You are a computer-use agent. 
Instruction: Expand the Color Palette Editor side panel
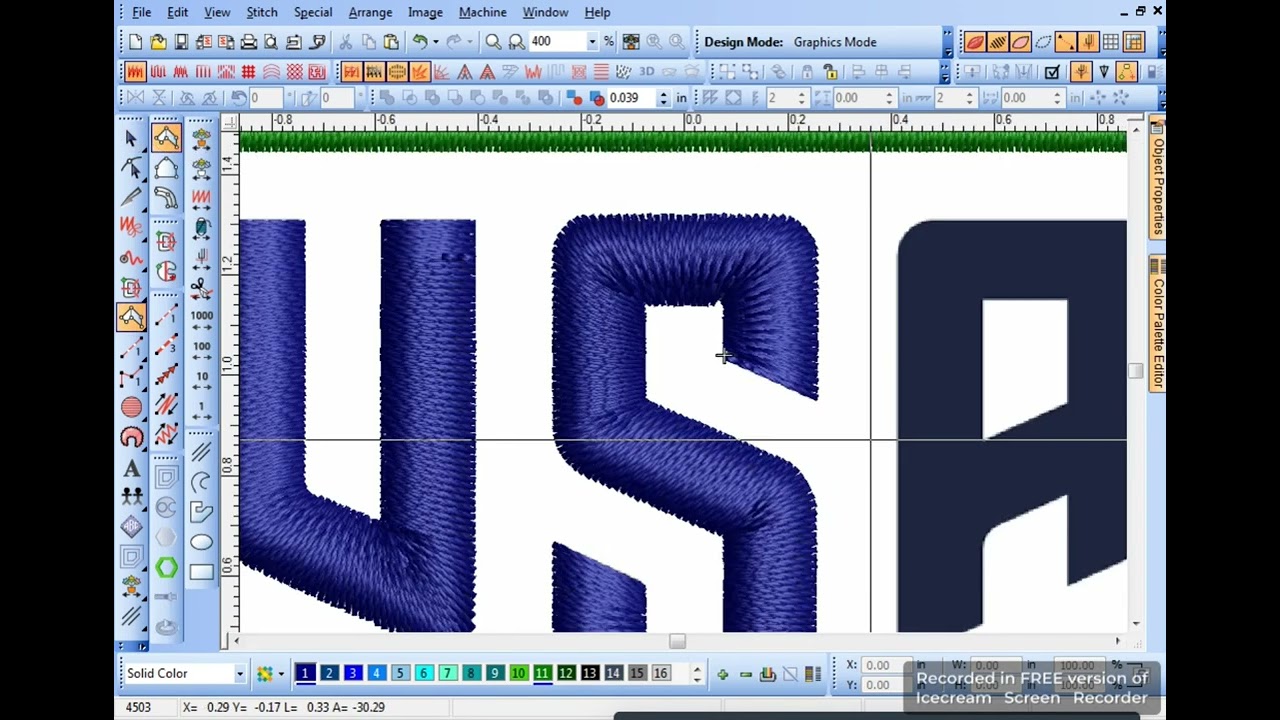(1157, 324)
